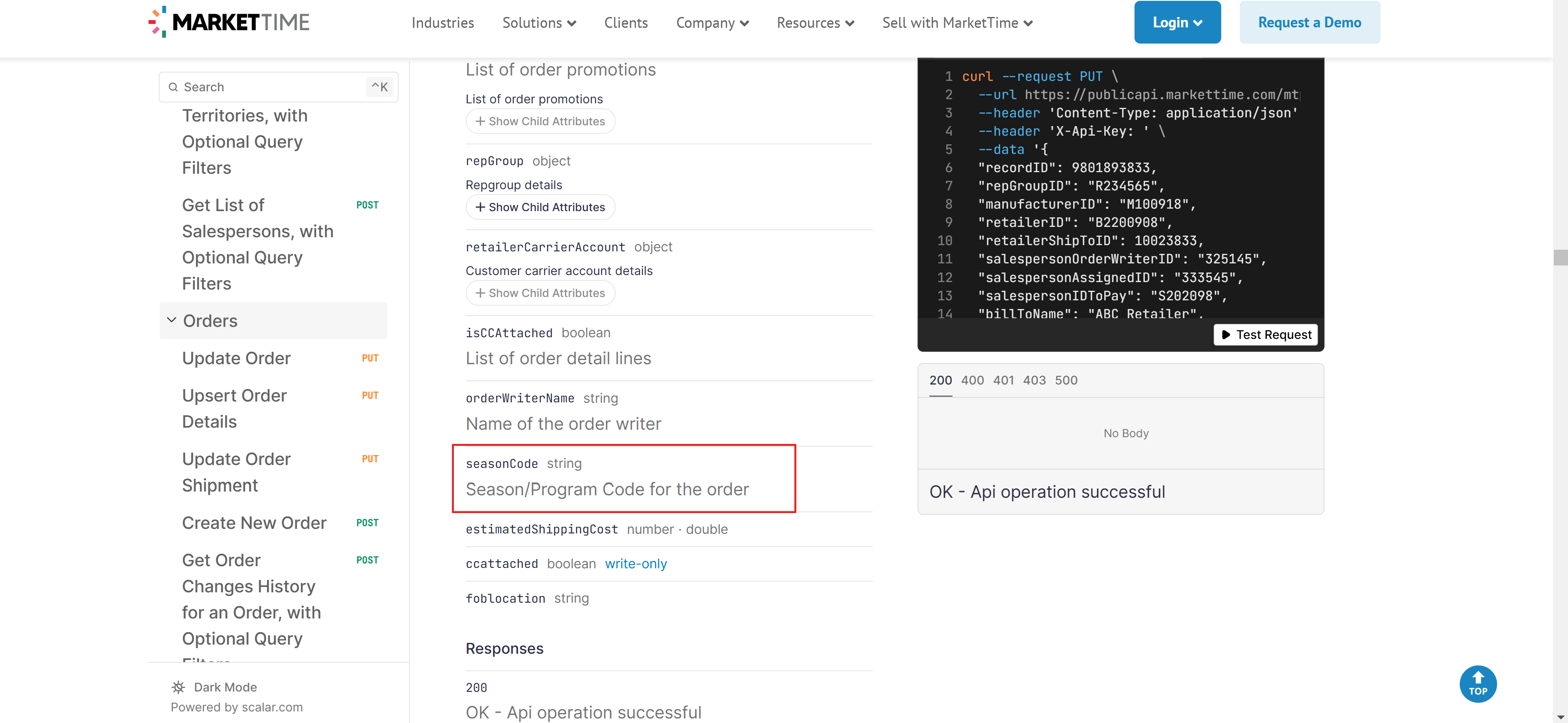Click the recordID line in code sample

click(1067, 167)
